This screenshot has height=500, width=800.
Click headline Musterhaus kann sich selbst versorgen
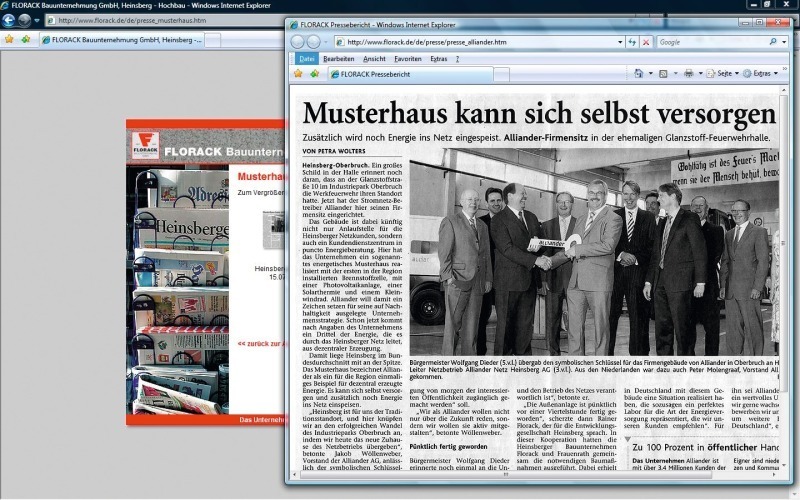coord(539,113)
